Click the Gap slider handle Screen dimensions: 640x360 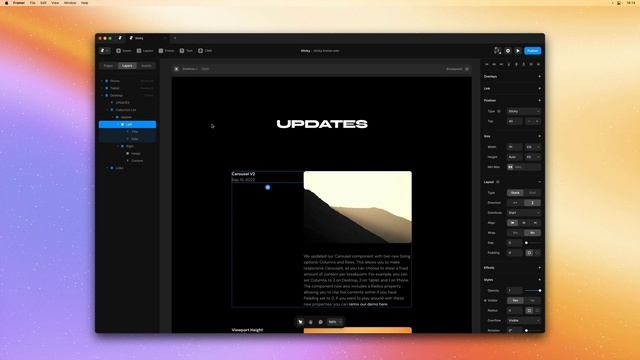(x=526, y=243)
